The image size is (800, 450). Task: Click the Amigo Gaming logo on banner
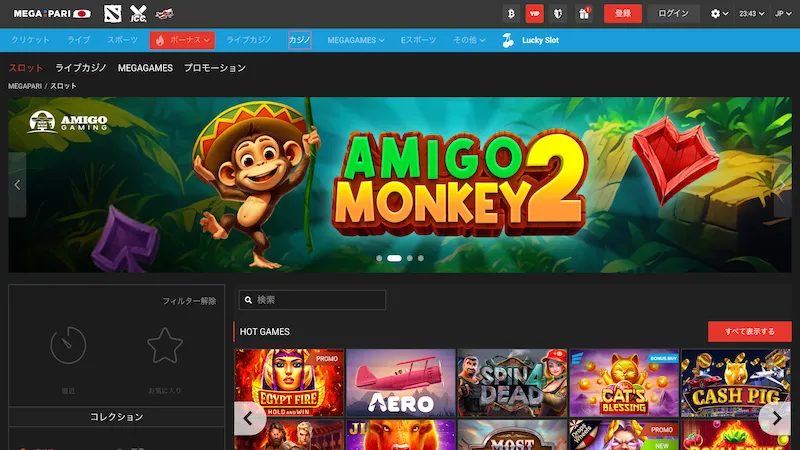tap(68, 122)
